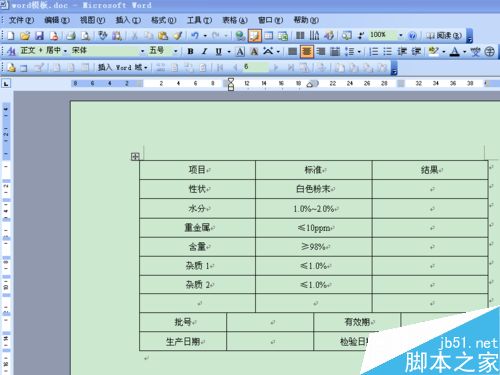Open font color dropdown arrow
This screenshot has height=375, width=500.
(464, 52)
